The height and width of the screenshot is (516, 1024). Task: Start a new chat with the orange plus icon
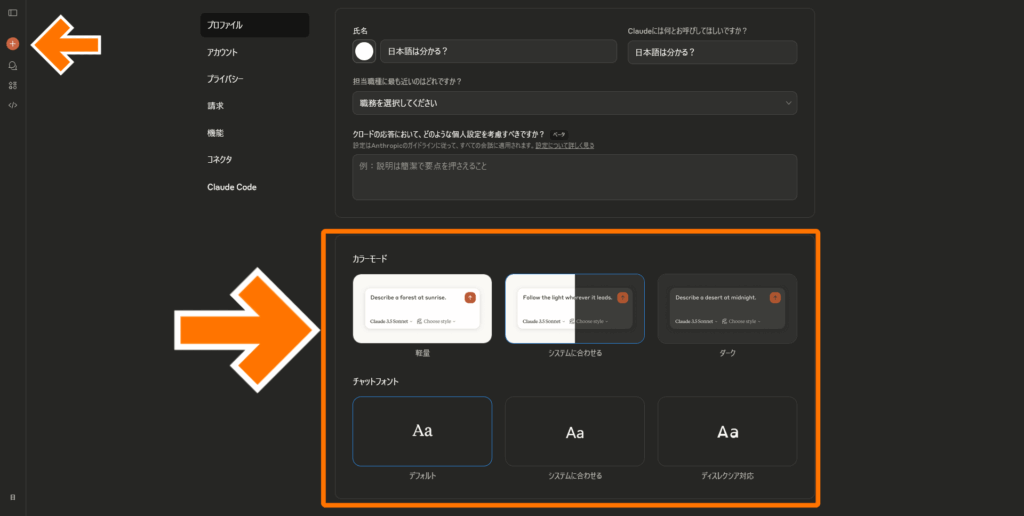tap(12, 44)
